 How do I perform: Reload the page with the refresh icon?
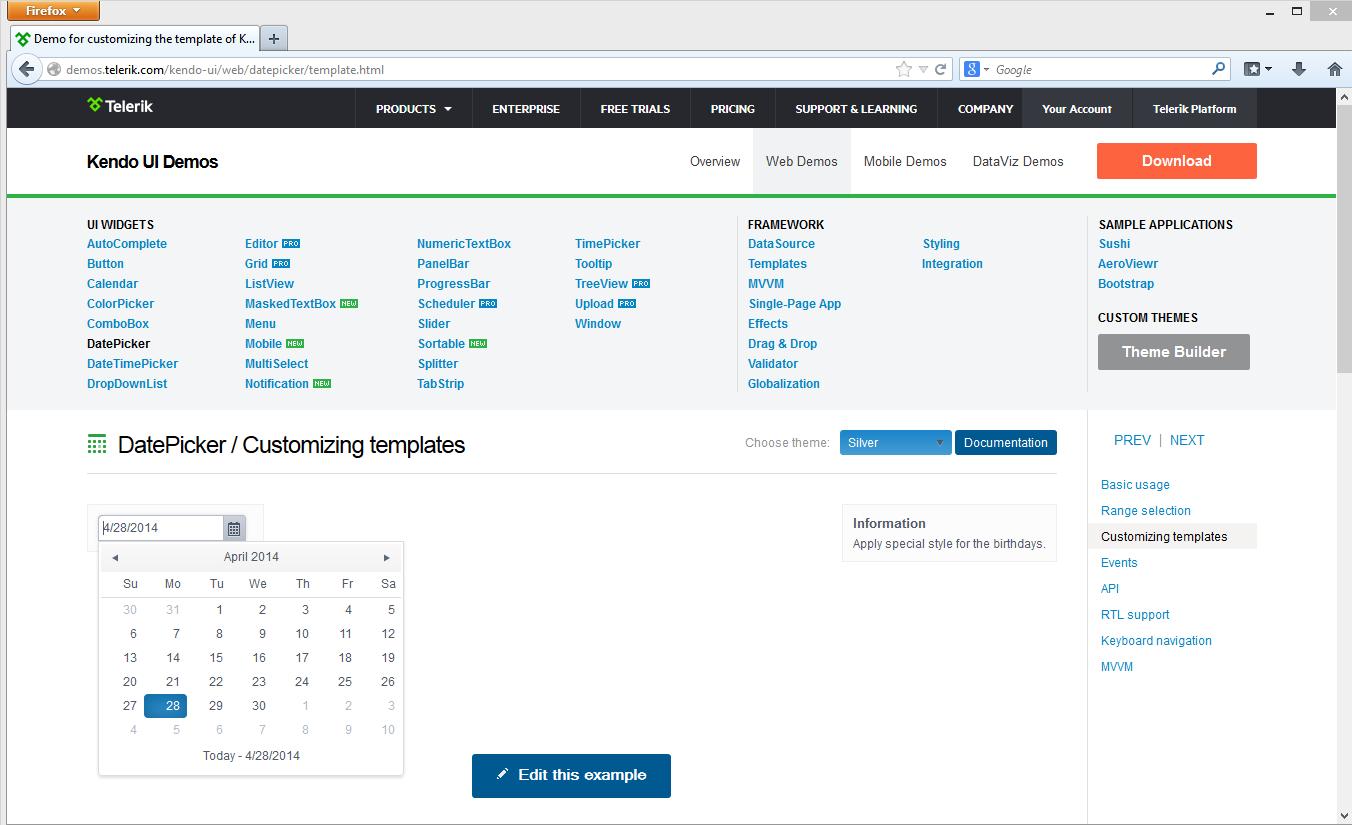pyautogui.click(x=940, y=69)
